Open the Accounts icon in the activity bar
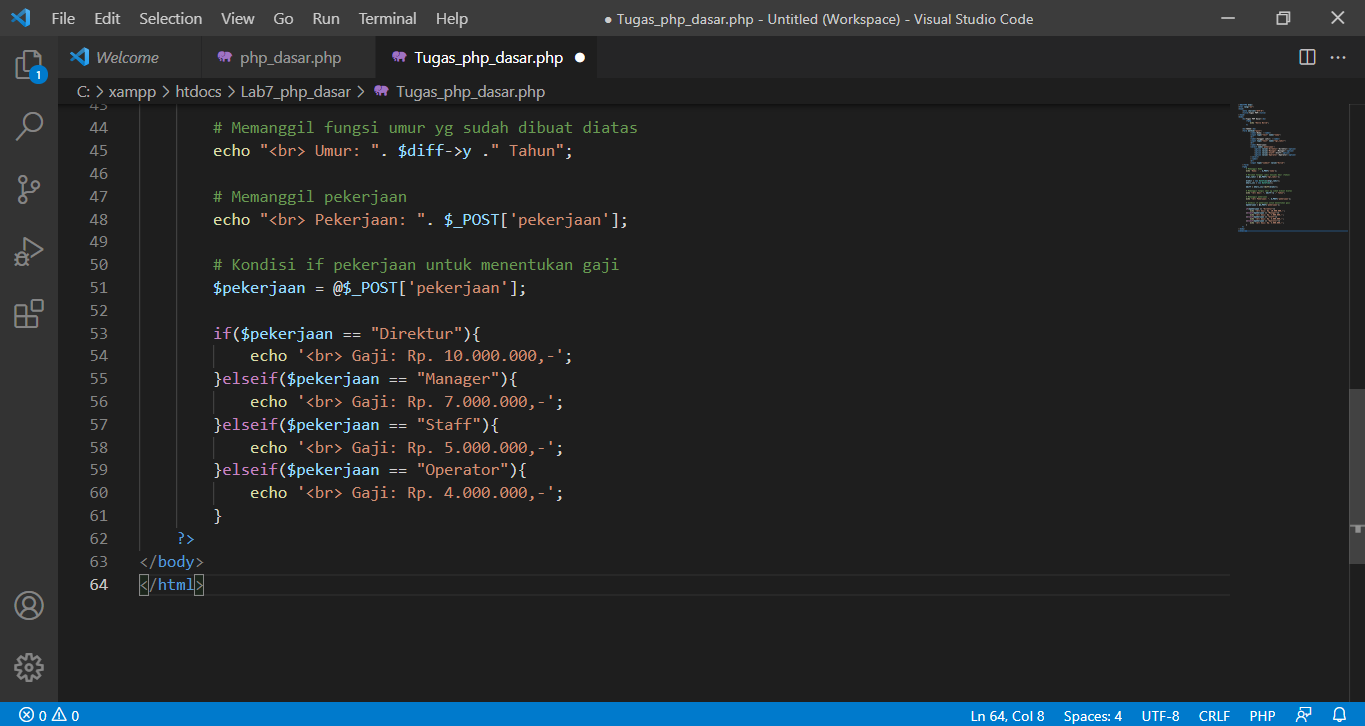 tap(28, 605)
